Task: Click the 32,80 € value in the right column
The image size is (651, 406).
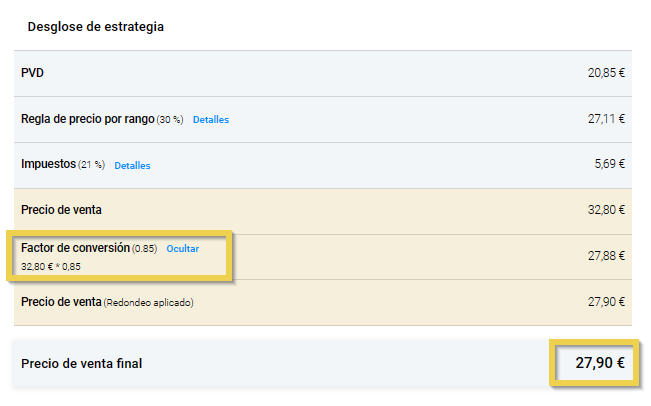Action: [606, 211]
